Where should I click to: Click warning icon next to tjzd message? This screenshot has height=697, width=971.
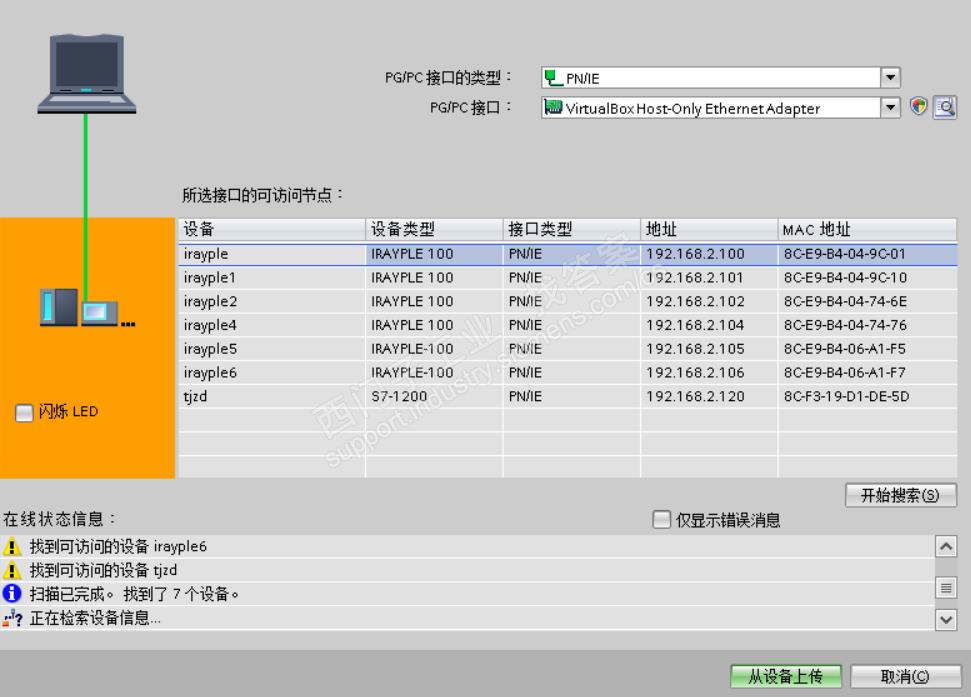pyautogui.click(x=12, y=570)
